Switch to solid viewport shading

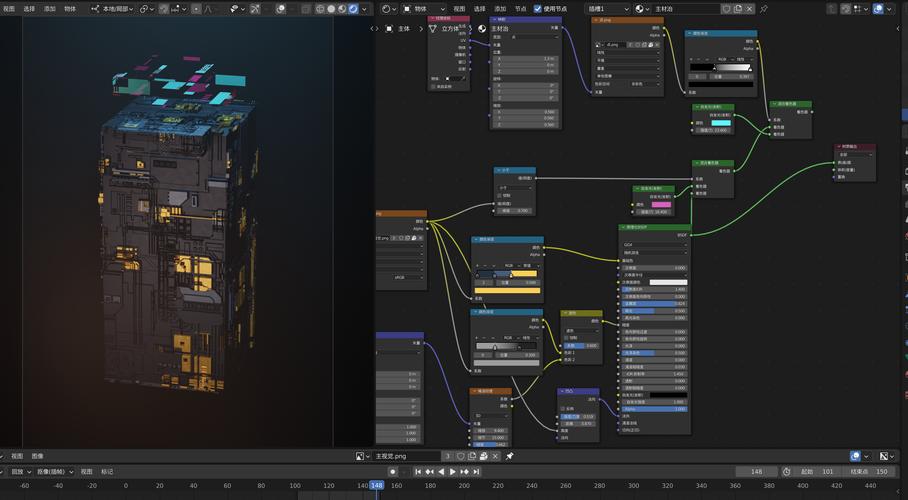(x=331, y=9)
